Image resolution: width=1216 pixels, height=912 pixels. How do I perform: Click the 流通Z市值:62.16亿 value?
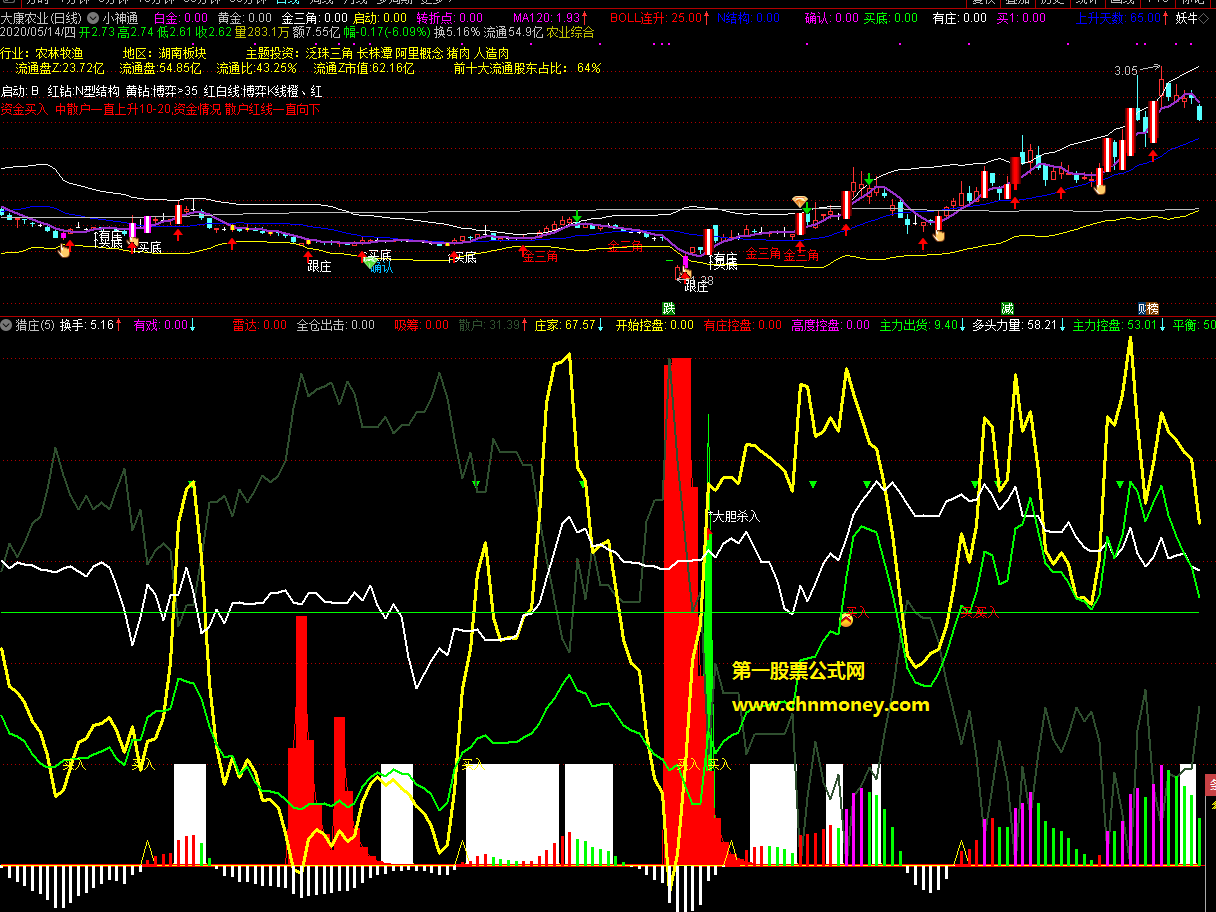pyautogui.click(x=364, y=68)
